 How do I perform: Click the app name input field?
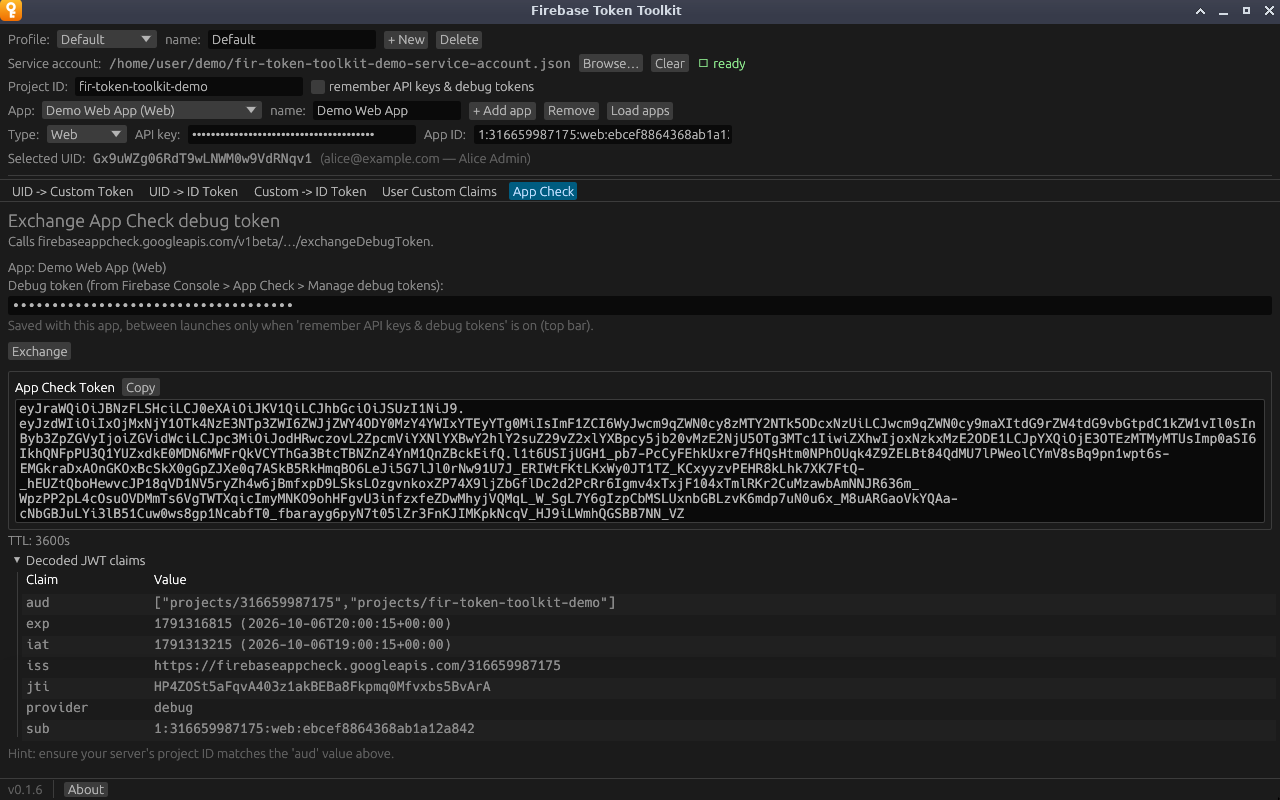pyautogui.click(x=387, y=111)
